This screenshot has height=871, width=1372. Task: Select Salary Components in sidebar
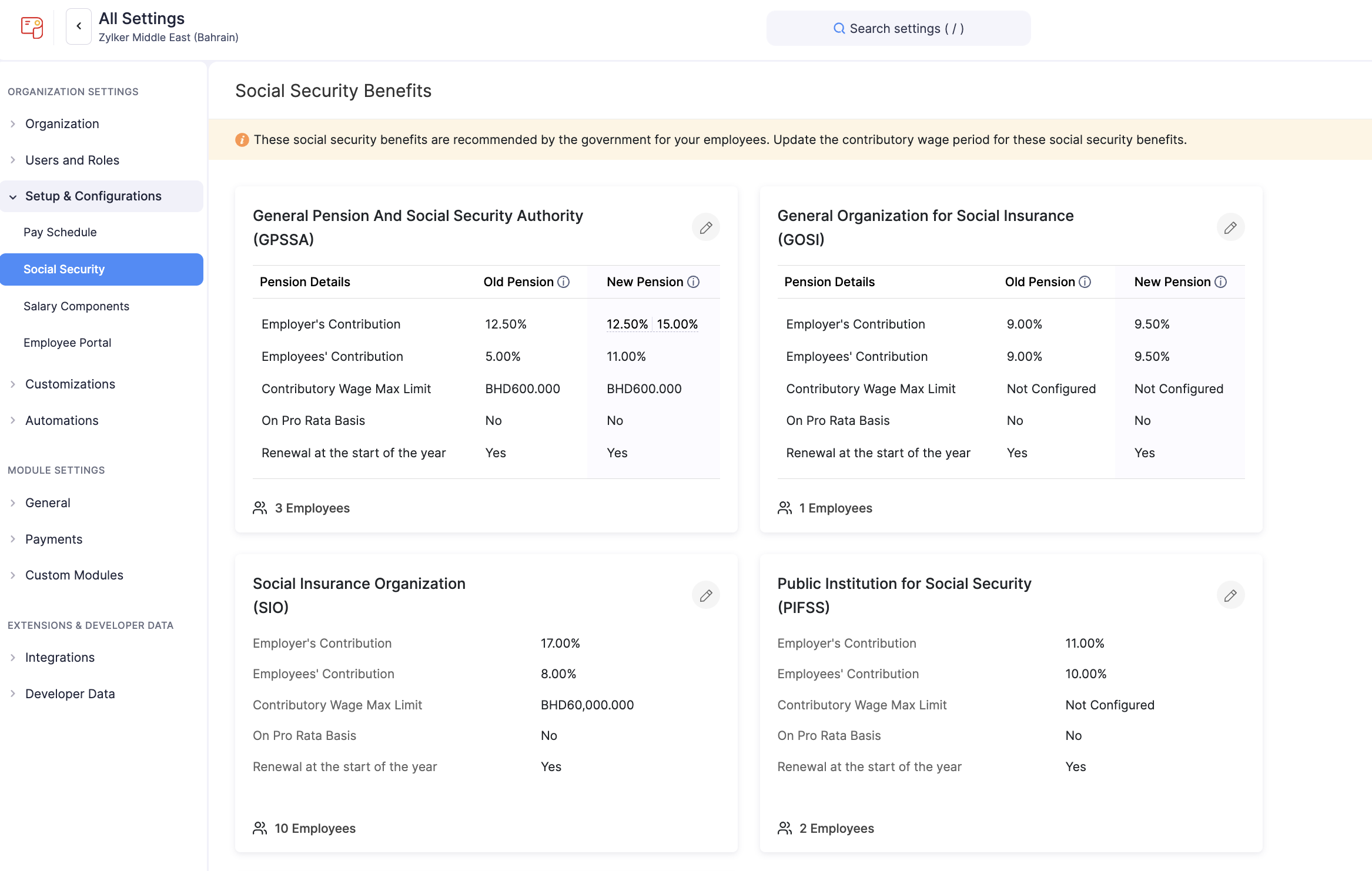tap(76, 306)
